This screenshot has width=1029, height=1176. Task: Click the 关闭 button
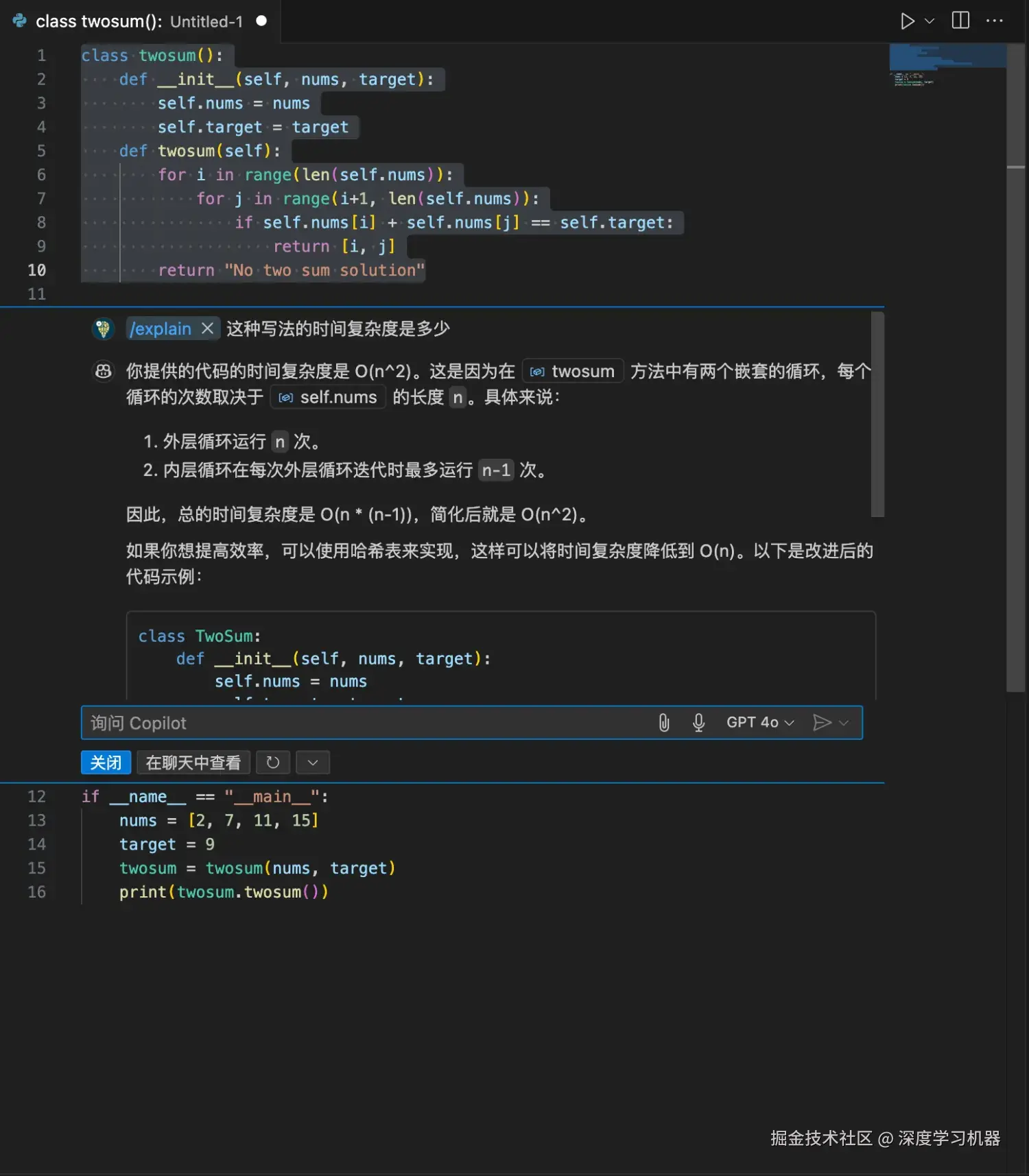coord(106,763)
